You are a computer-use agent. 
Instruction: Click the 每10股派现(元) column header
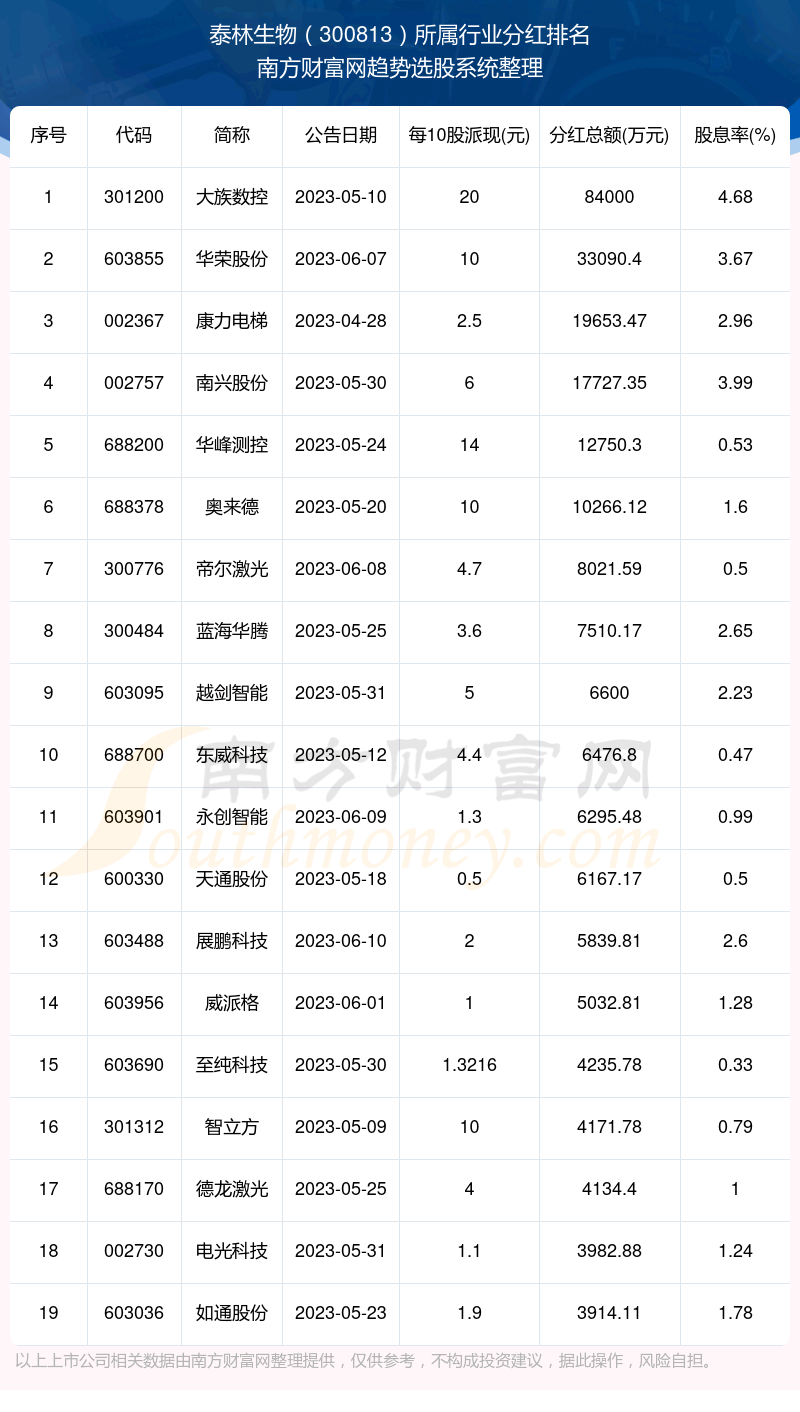(469, 135)
